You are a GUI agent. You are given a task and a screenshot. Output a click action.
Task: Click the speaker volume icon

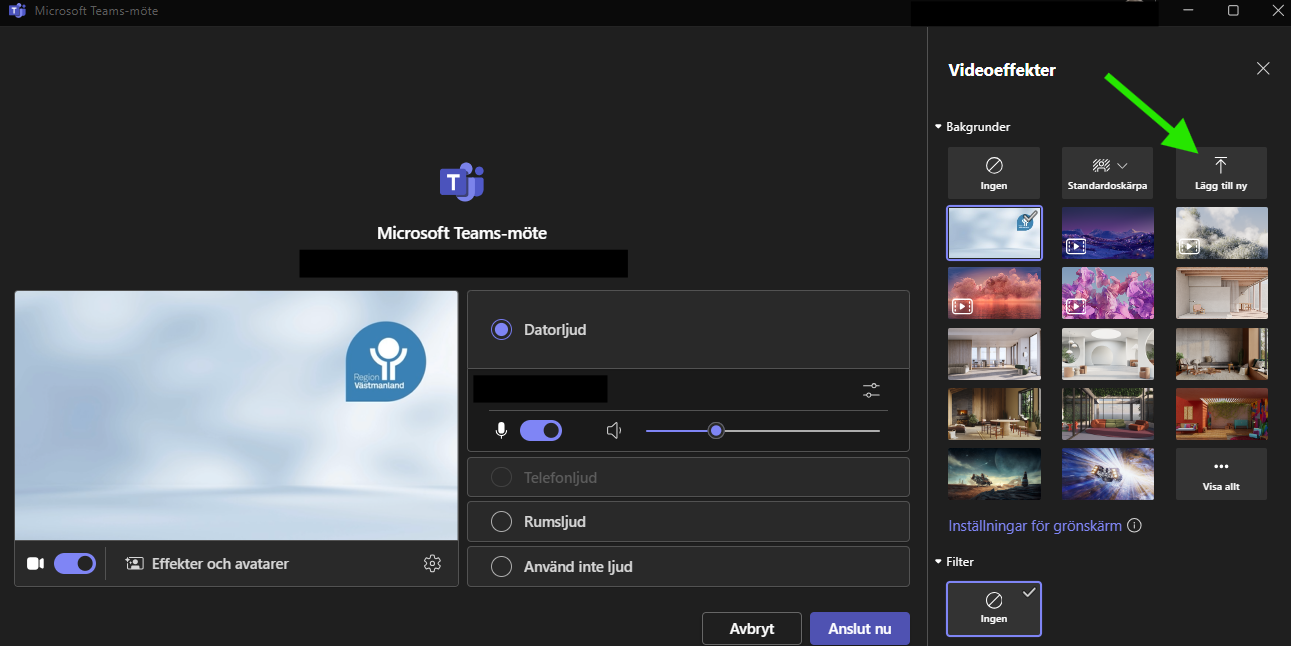click(614, 431)
